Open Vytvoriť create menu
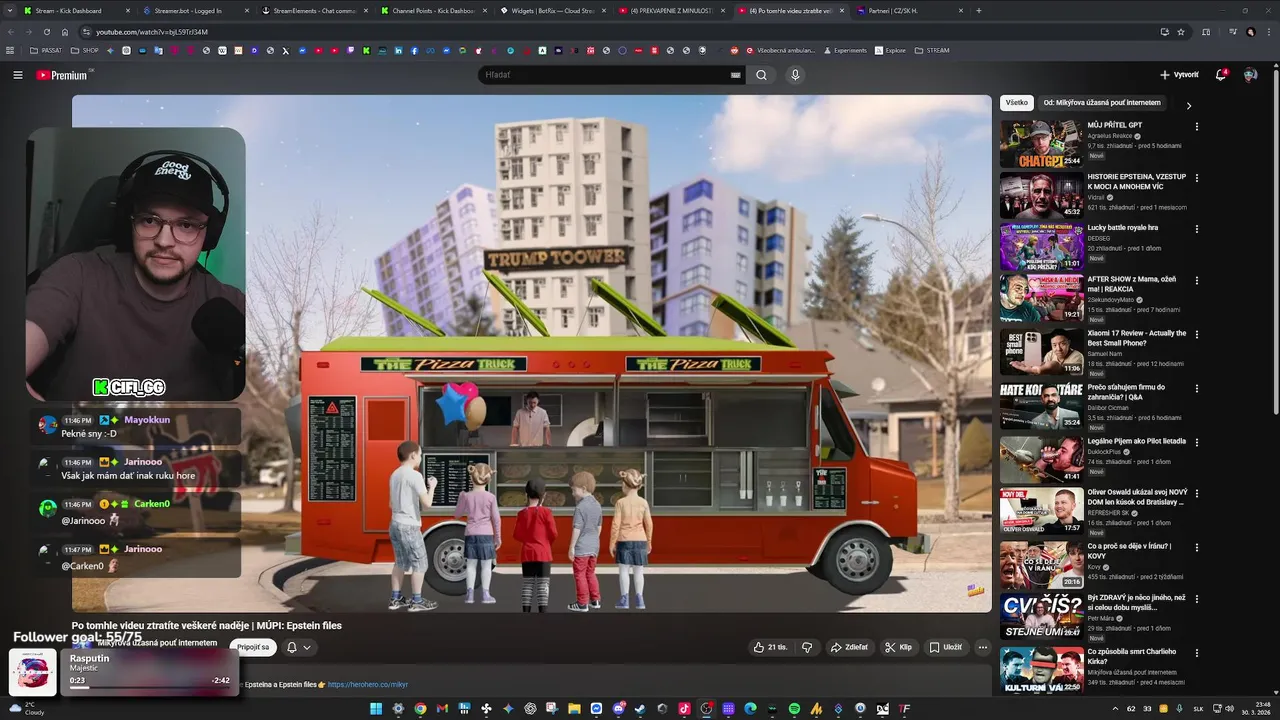The image size is (1280, 720). point(1179,75)
